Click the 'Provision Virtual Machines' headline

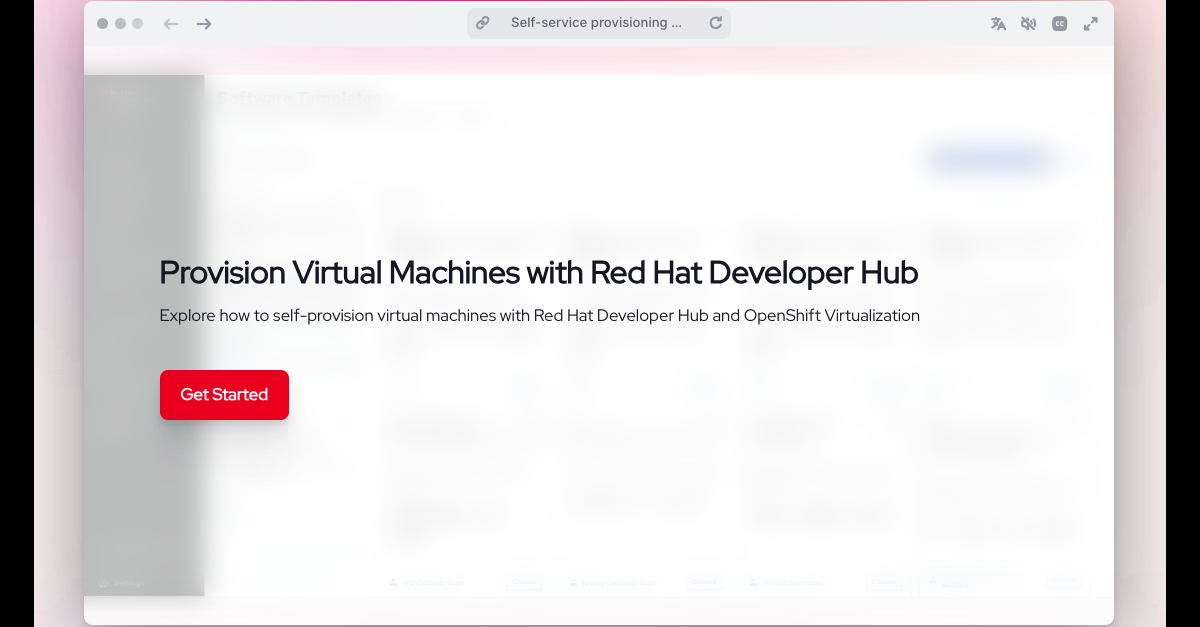(538, 272)
